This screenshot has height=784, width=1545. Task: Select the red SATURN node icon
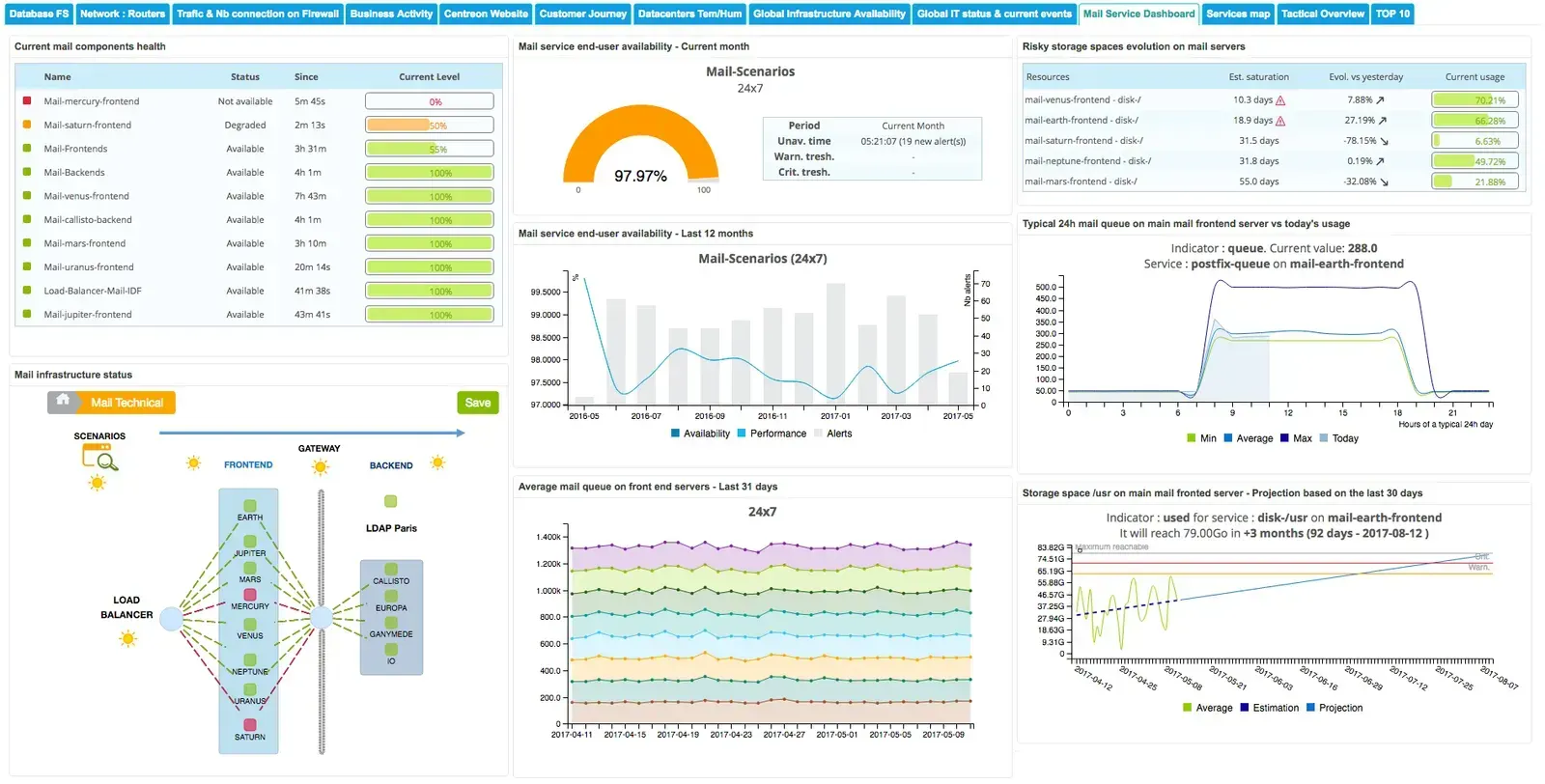point(250,725)
